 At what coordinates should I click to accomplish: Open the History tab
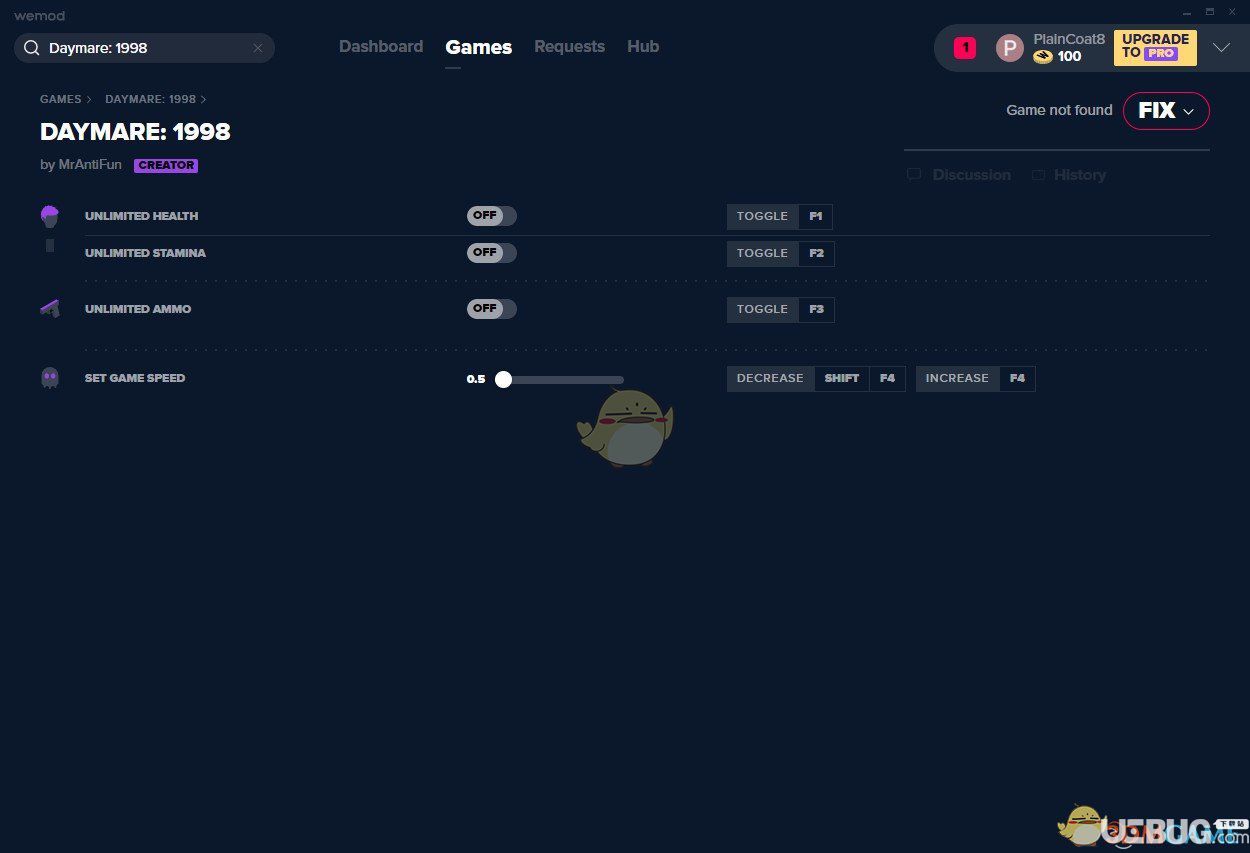[x=1080, y=175]
